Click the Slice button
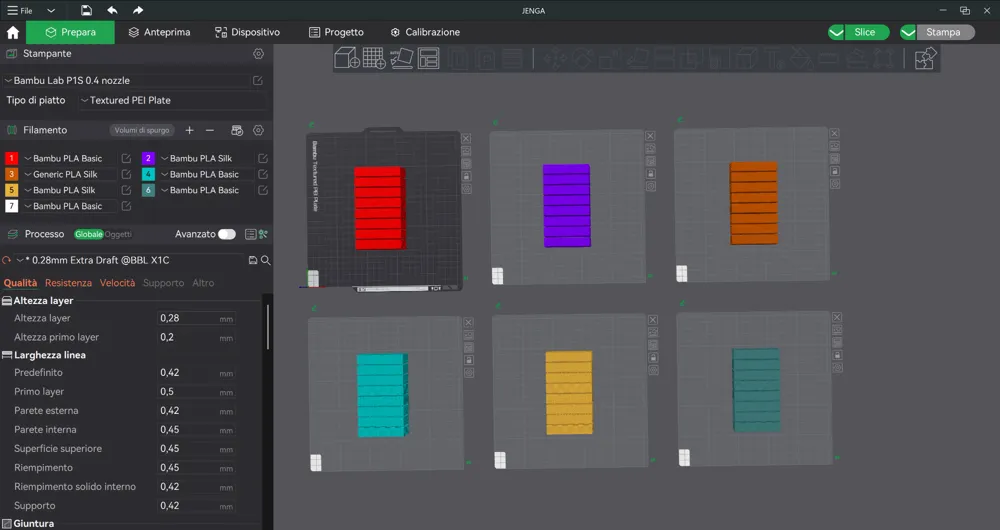The width and height of the screenshot is (1000, 530). pos(865,33)
